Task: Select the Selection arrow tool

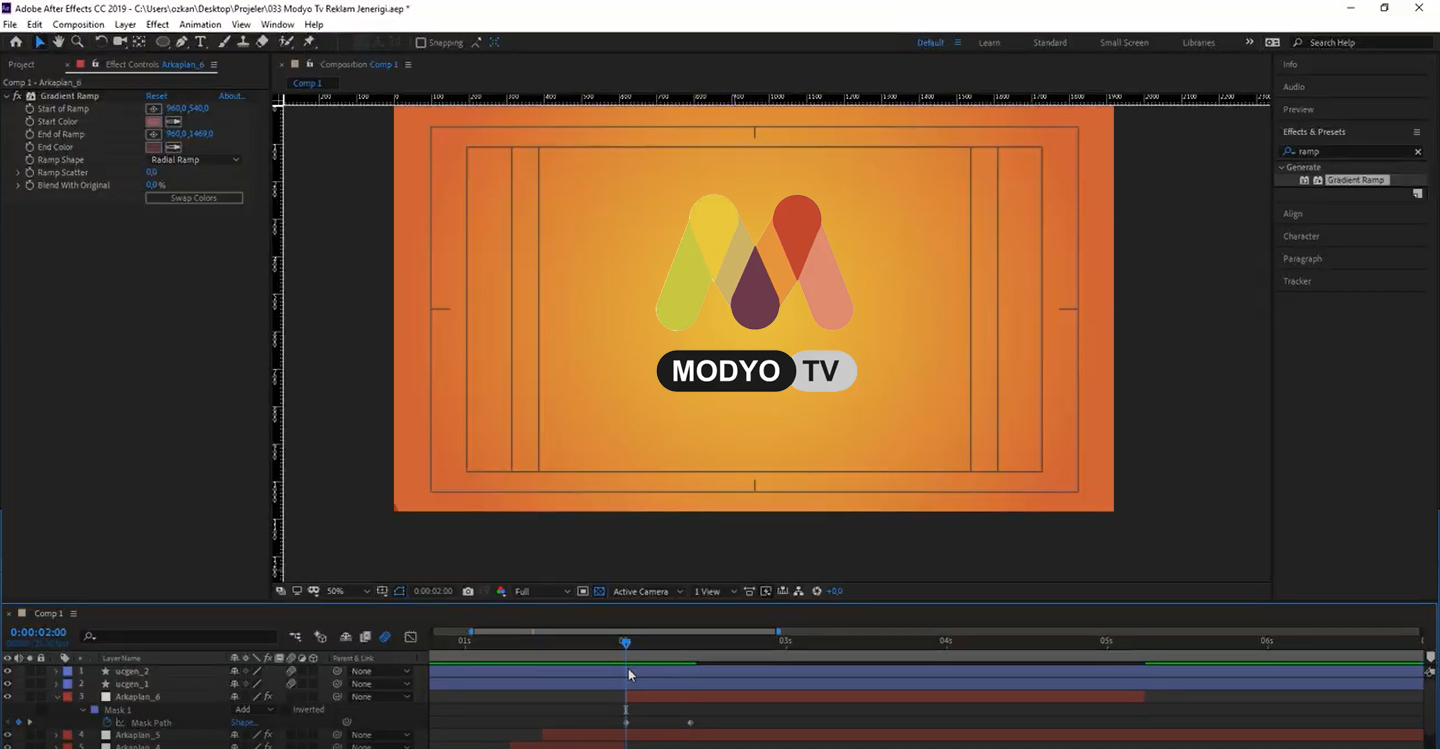Action: pos(40,42)
